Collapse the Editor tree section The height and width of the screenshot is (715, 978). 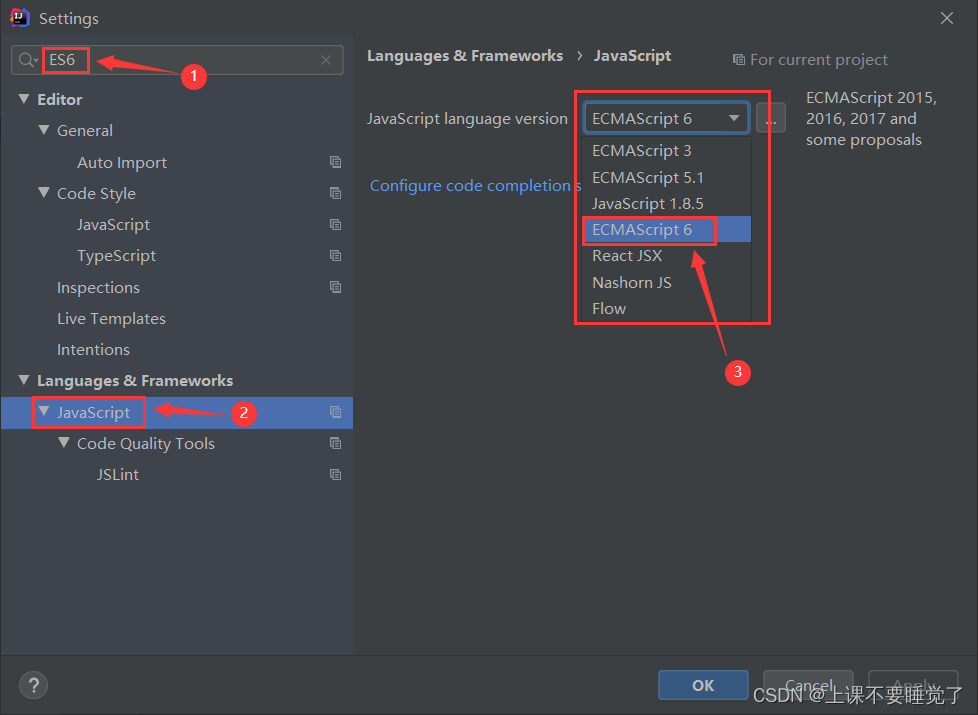coord(24,99)
